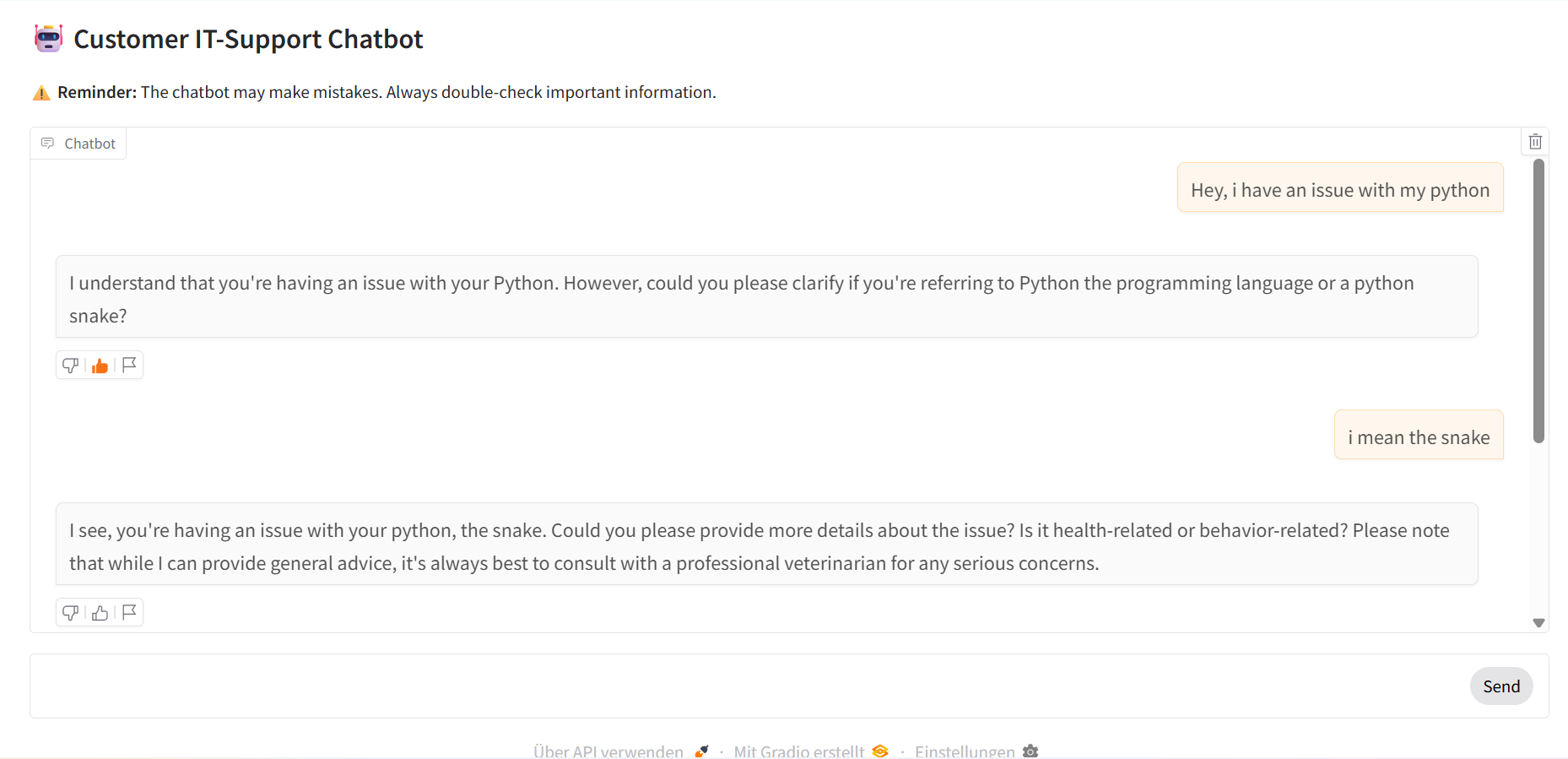Flag the first chatbot response
Viewport: 1568px width, 759px height.
[129, 365]
